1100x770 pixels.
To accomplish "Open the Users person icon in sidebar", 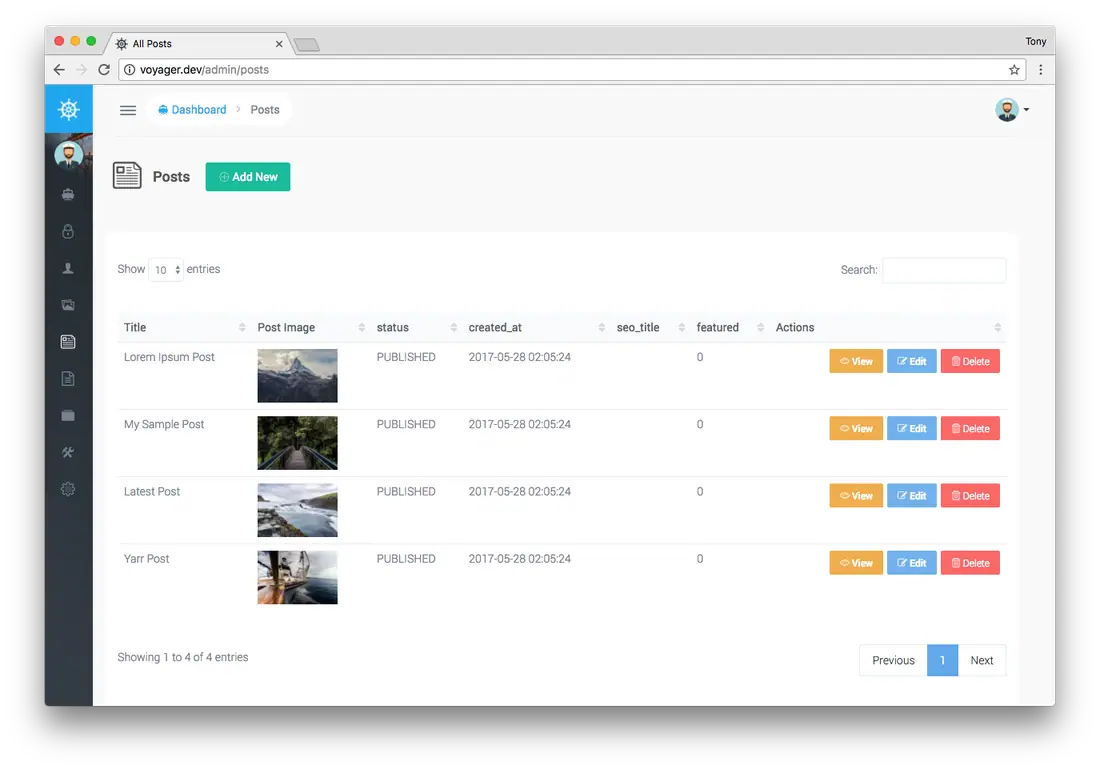I will (68, 268).
